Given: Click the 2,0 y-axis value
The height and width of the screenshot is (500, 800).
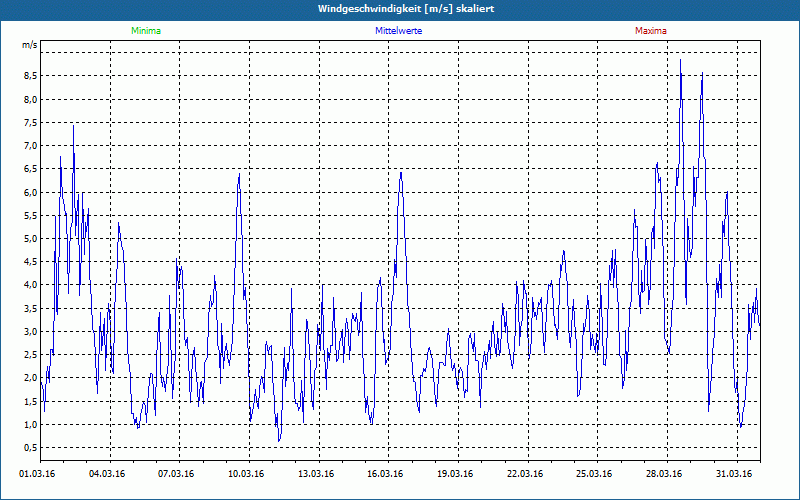Looking at the screenshot, I should click(x=31, y=378).
